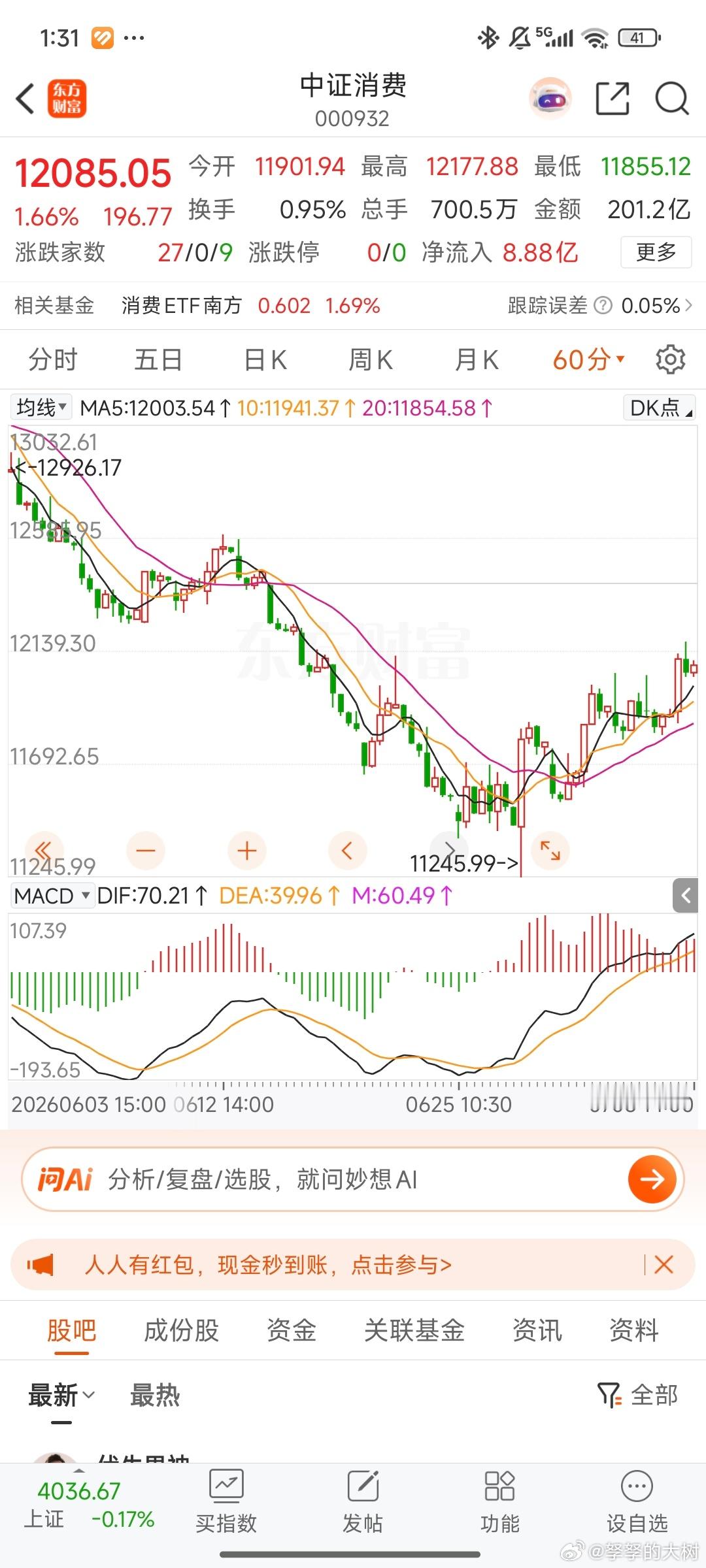The height and width of the screenshot is (1568, 706).
Task: Zoom out chart with minus icon
Action: pyautogui.click(x=146, y=851)
